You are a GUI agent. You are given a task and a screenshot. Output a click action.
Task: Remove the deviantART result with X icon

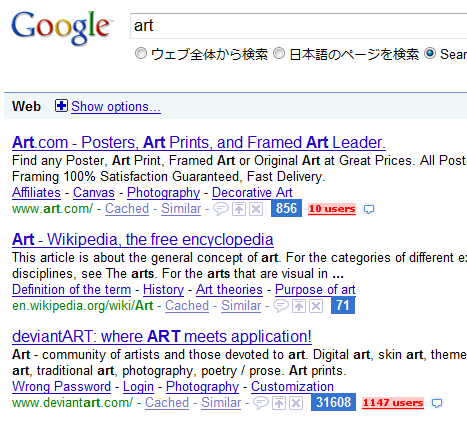pyautogui.click(x=296, y=403)
